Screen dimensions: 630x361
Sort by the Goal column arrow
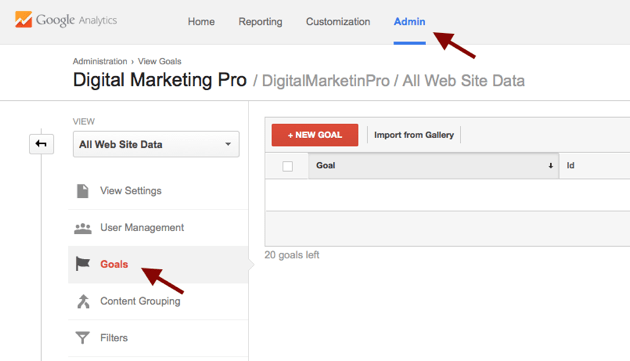coord(550,166)
